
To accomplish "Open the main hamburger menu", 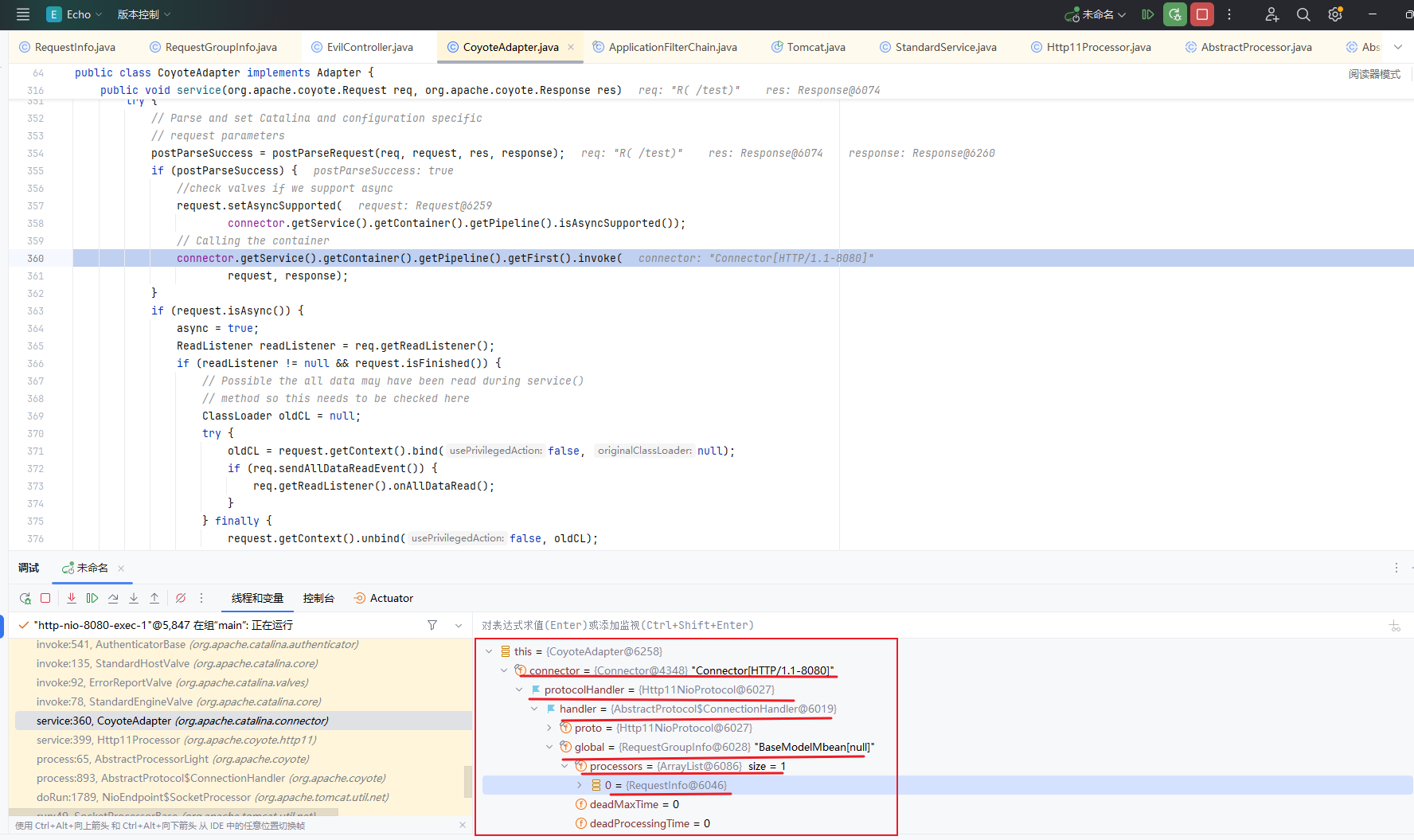I will [22, 14].
